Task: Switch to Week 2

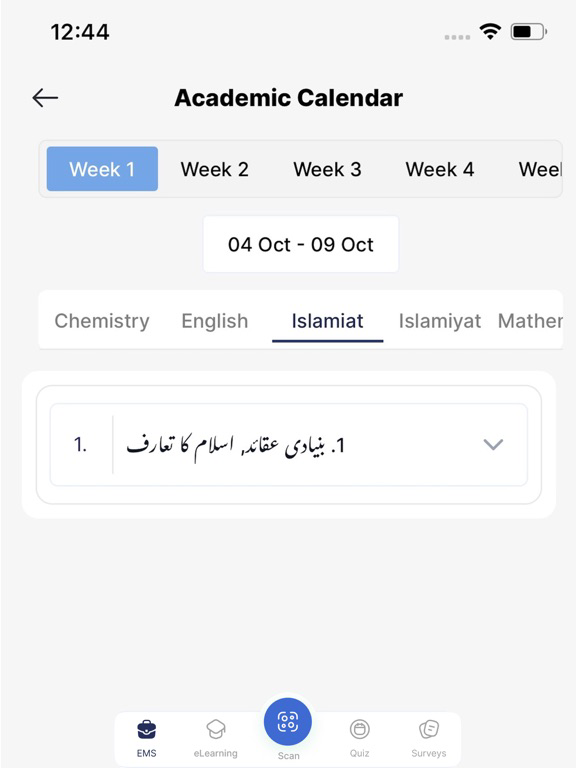Action: click(x=215, y=169)
